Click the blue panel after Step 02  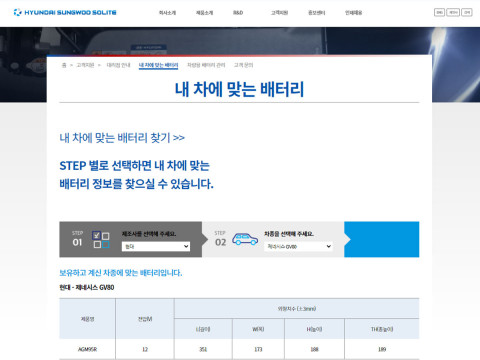382,239
